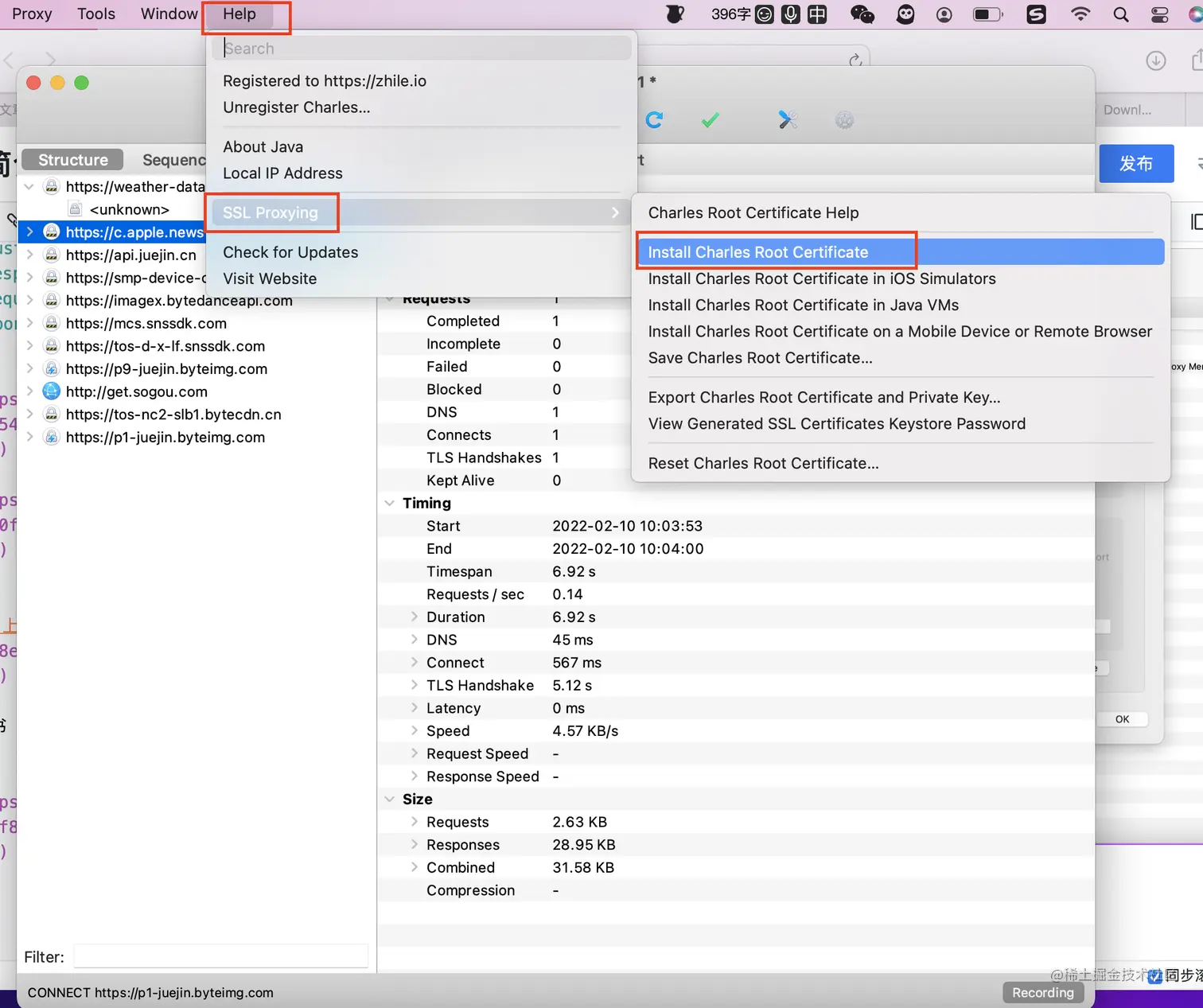1203x1008 pixels.
Task: Click the browser downloads arrow icon
Action: [1156, 60]
